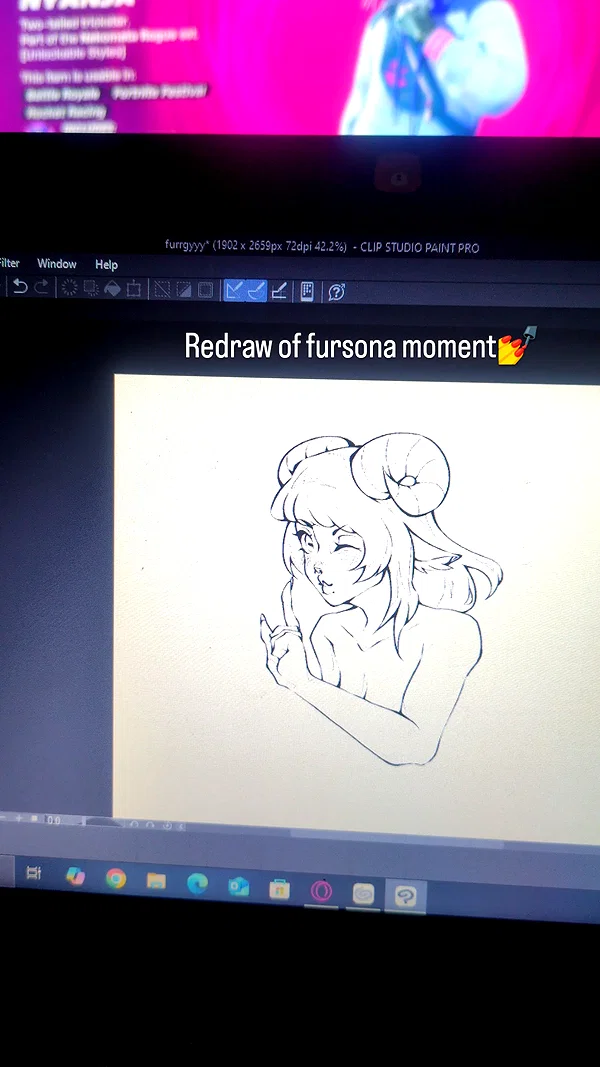Click the Deselect icon in command bar
Screen dimensions: 600x1067
(x=162, y=290)
